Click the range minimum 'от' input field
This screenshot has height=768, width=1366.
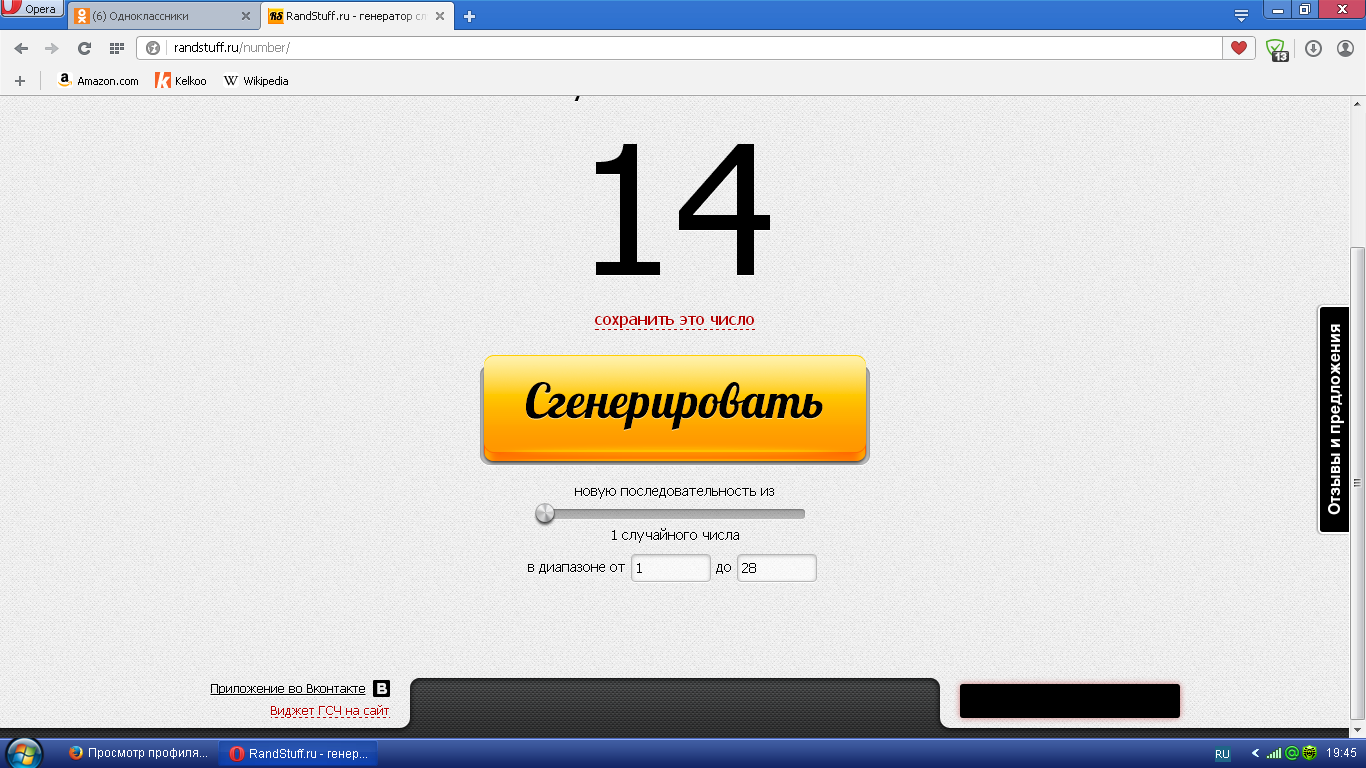point(670,568)
